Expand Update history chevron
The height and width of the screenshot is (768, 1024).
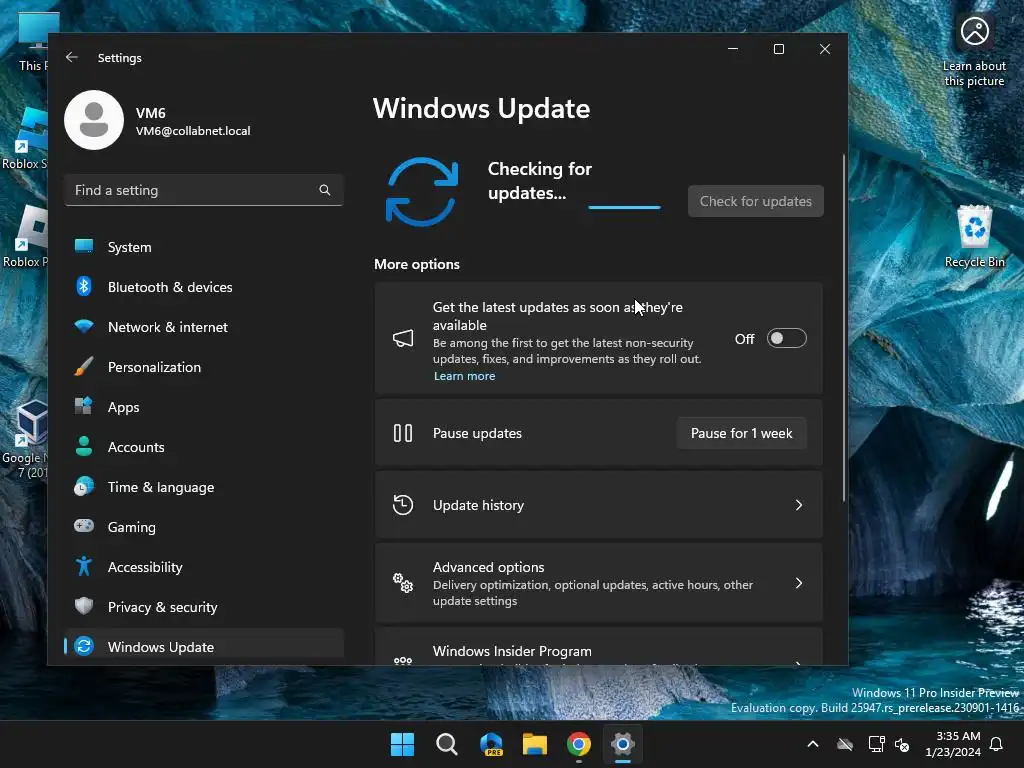[x=799, y=505]
